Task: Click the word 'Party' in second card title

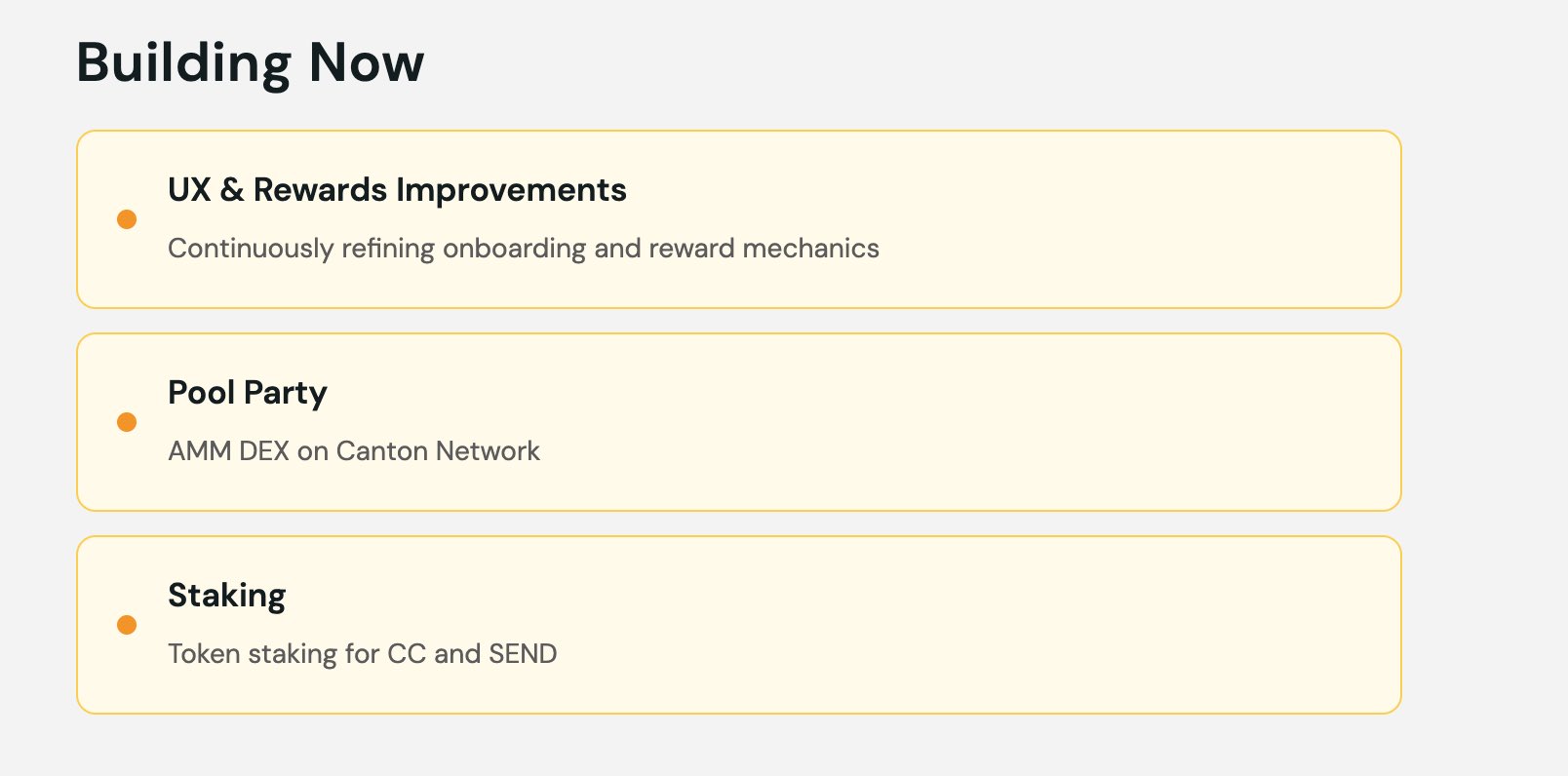Action: (286, 393)
